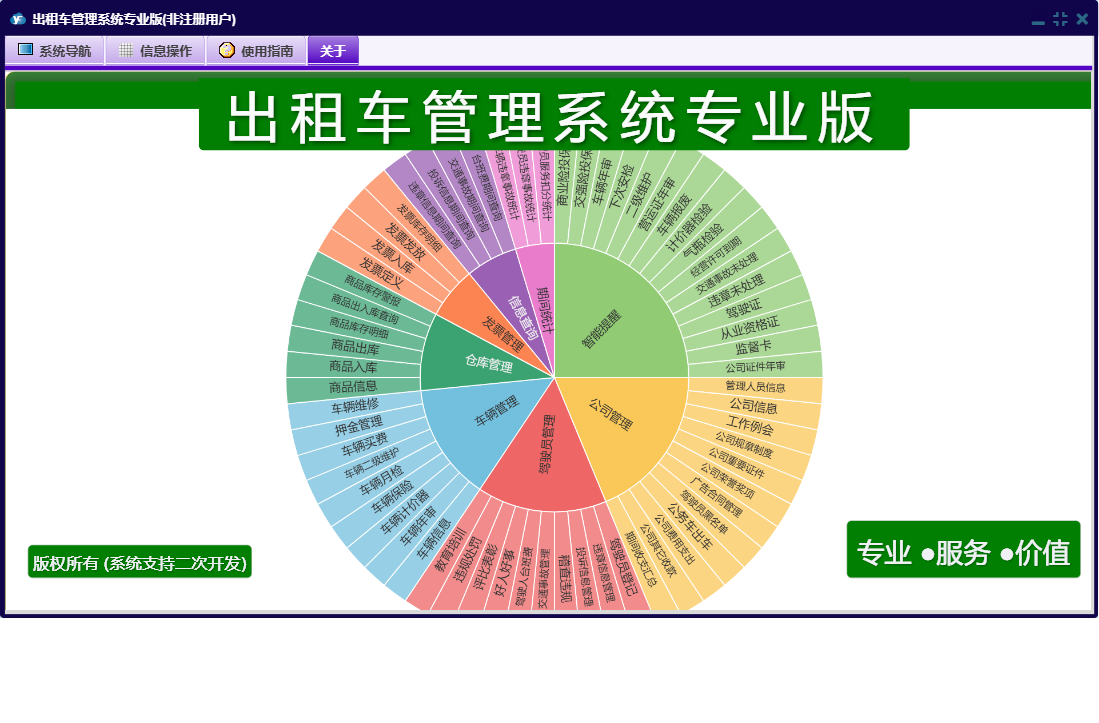Open the 使用指南 tab
The height and width of the screenshot is (723, 1099).
256,51
